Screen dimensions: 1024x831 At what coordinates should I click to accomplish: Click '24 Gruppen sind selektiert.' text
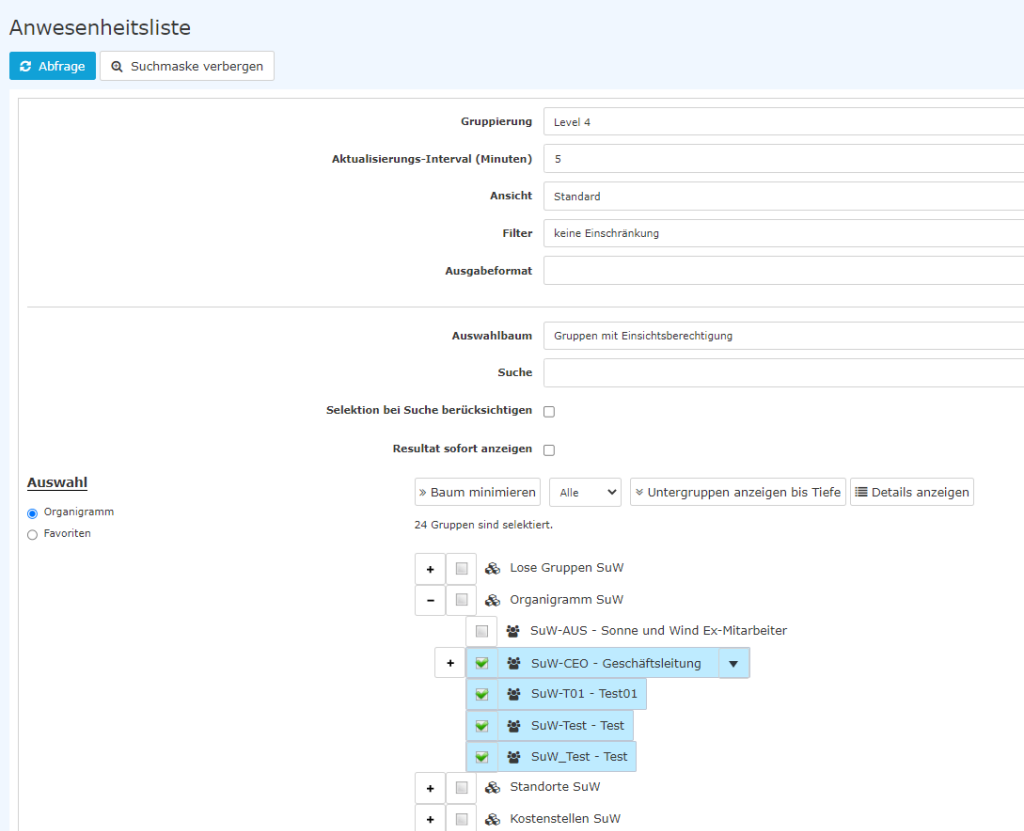pyautogui.click(x=483, y=525)
